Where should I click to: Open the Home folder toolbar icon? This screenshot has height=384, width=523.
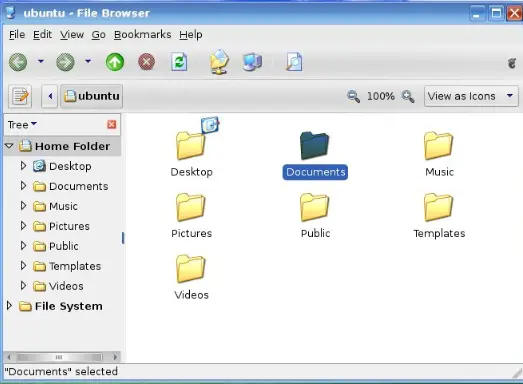[219, 62]
